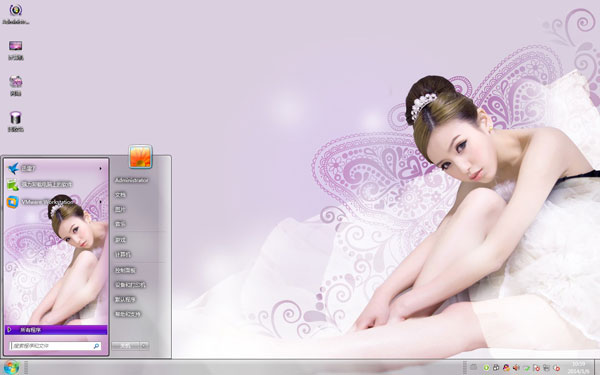Image resolution: width=600 pixels, height=375 pixels.
Task: Open the volume speaker tray icon
Action: 516,368
